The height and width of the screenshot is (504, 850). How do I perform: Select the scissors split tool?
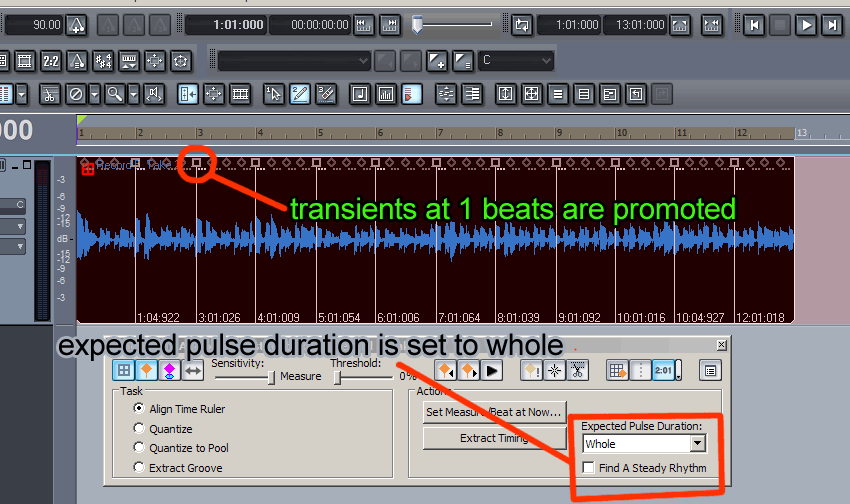[x=49, y=94]
